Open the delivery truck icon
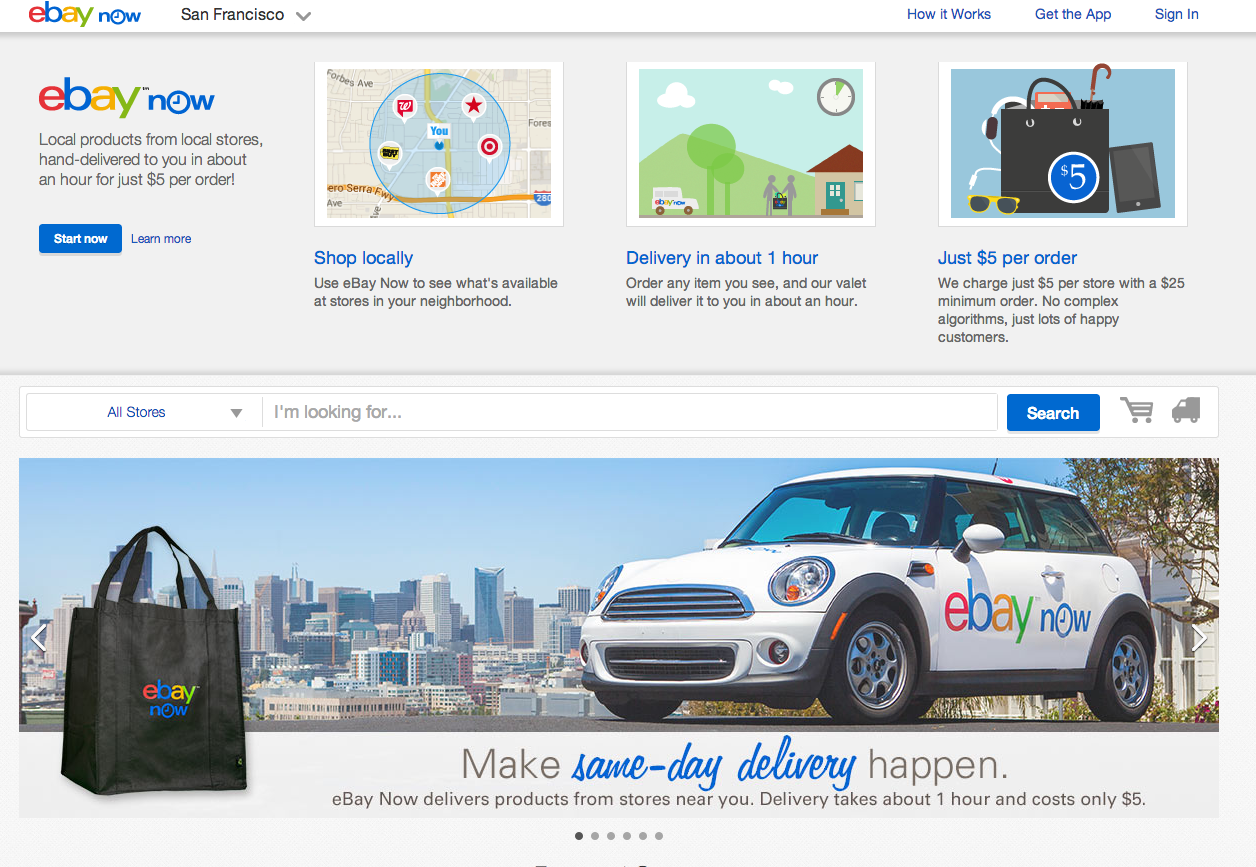The height and width of the screenshot is (867, 1256). [x=1186, y=410]
